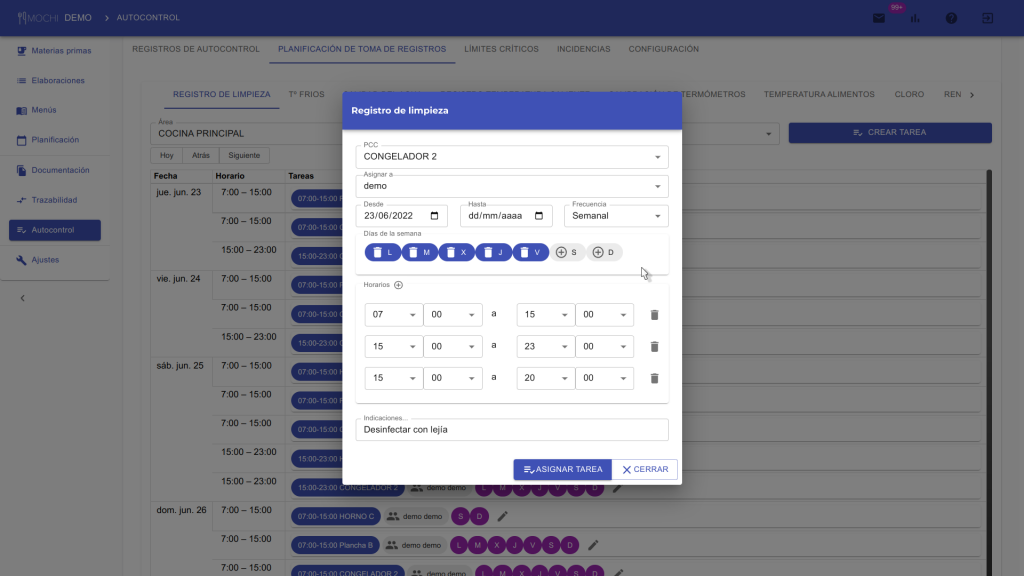
Task: Open the end-hour dropdown showing 23
Action: (x=545, y=347)
